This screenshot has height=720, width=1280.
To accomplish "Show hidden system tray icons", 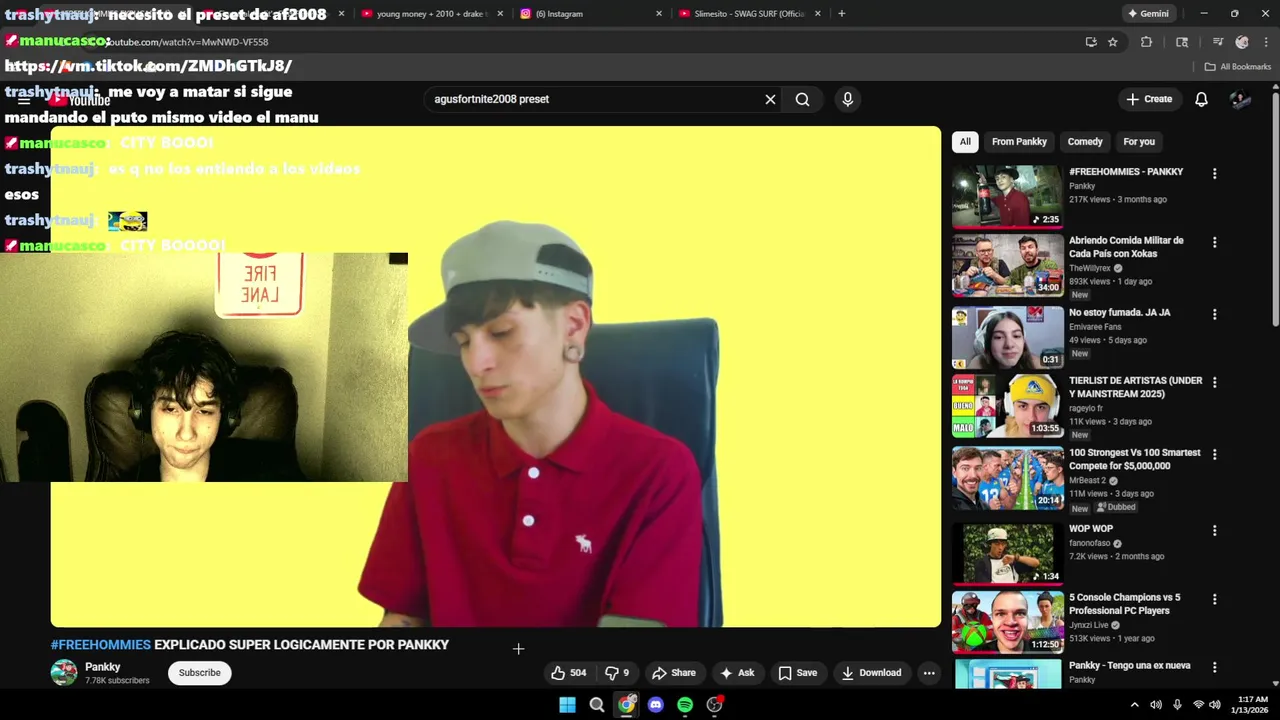I will tap(1134, 705).
